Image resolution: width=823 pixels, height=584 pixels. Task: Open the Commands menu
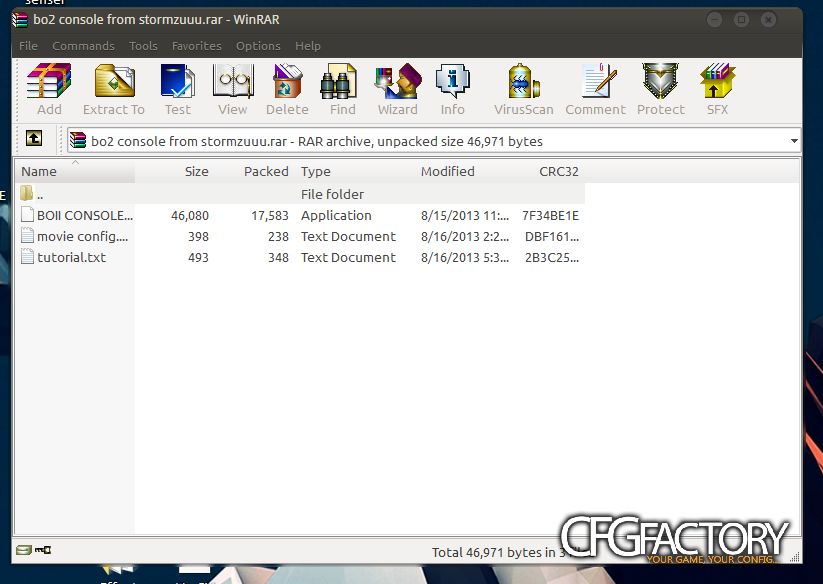point(83,46)
